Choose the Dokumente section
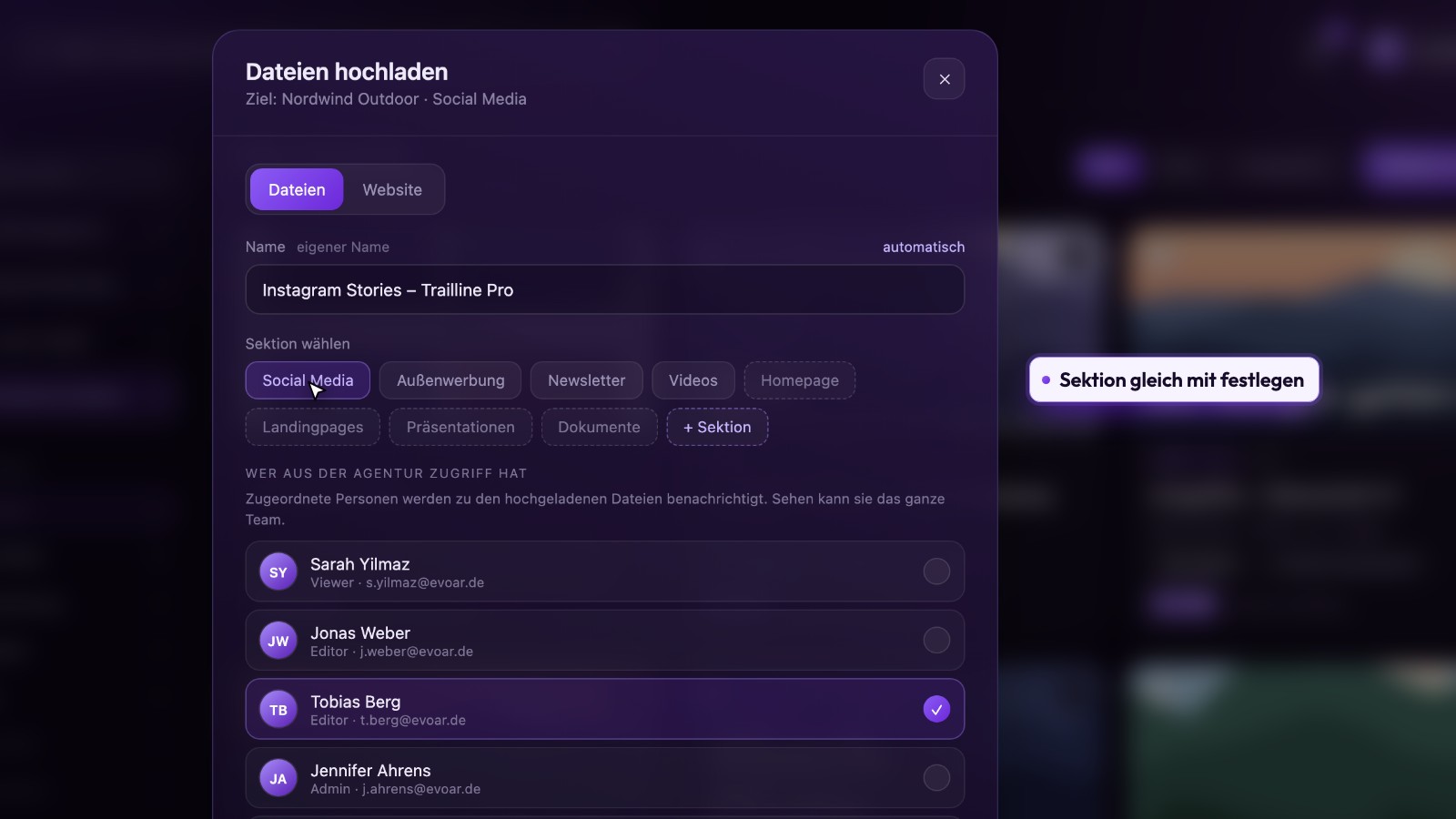 coord(599,427)
